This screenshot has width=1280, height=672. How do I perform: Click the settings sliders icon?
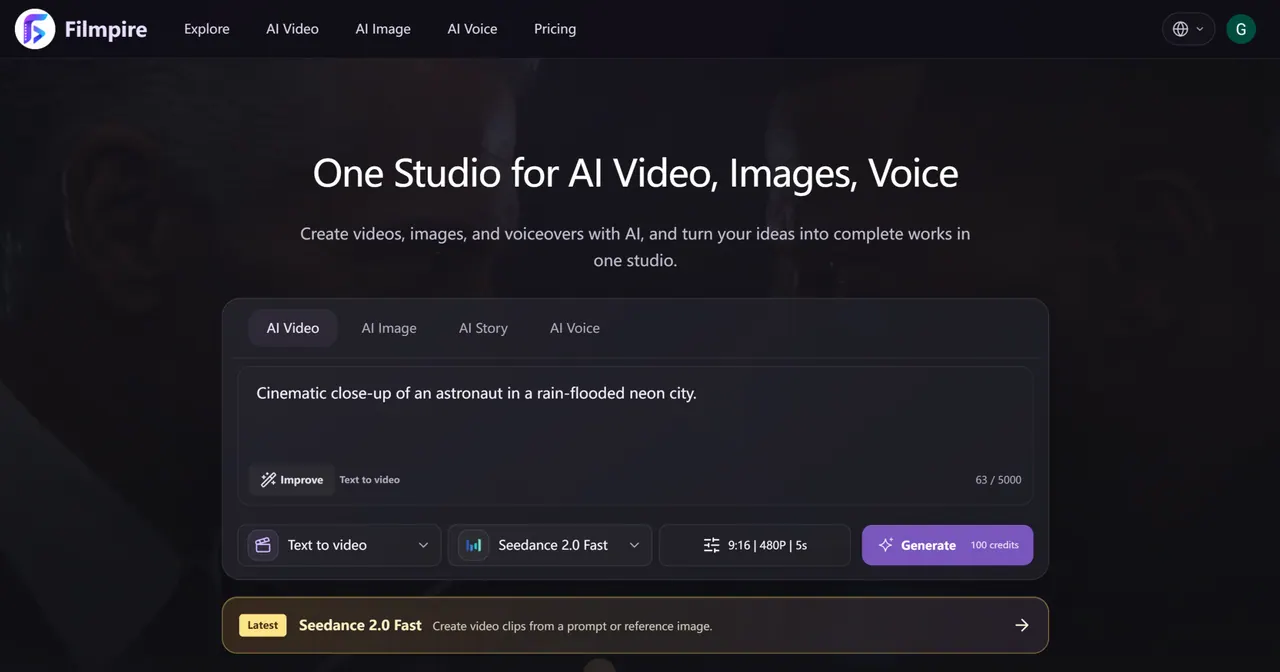pos(711,545)
